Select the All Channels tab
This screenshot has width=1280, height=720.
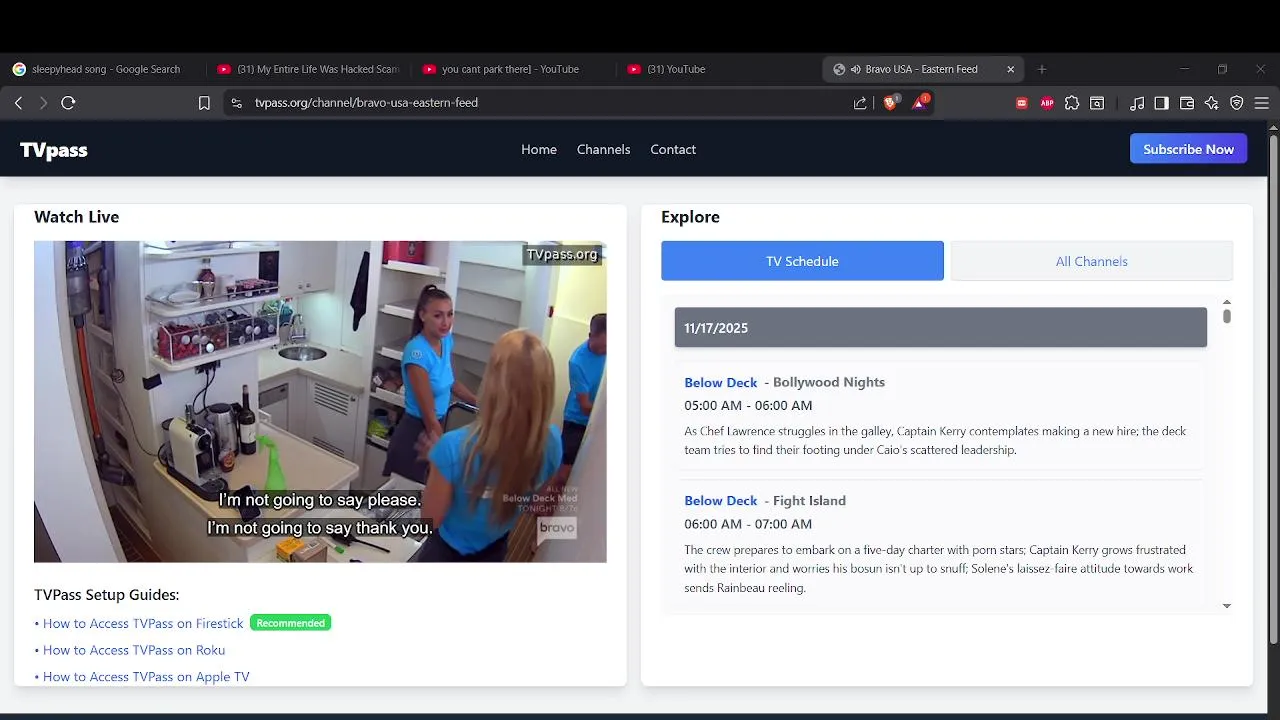(1091, 261)
